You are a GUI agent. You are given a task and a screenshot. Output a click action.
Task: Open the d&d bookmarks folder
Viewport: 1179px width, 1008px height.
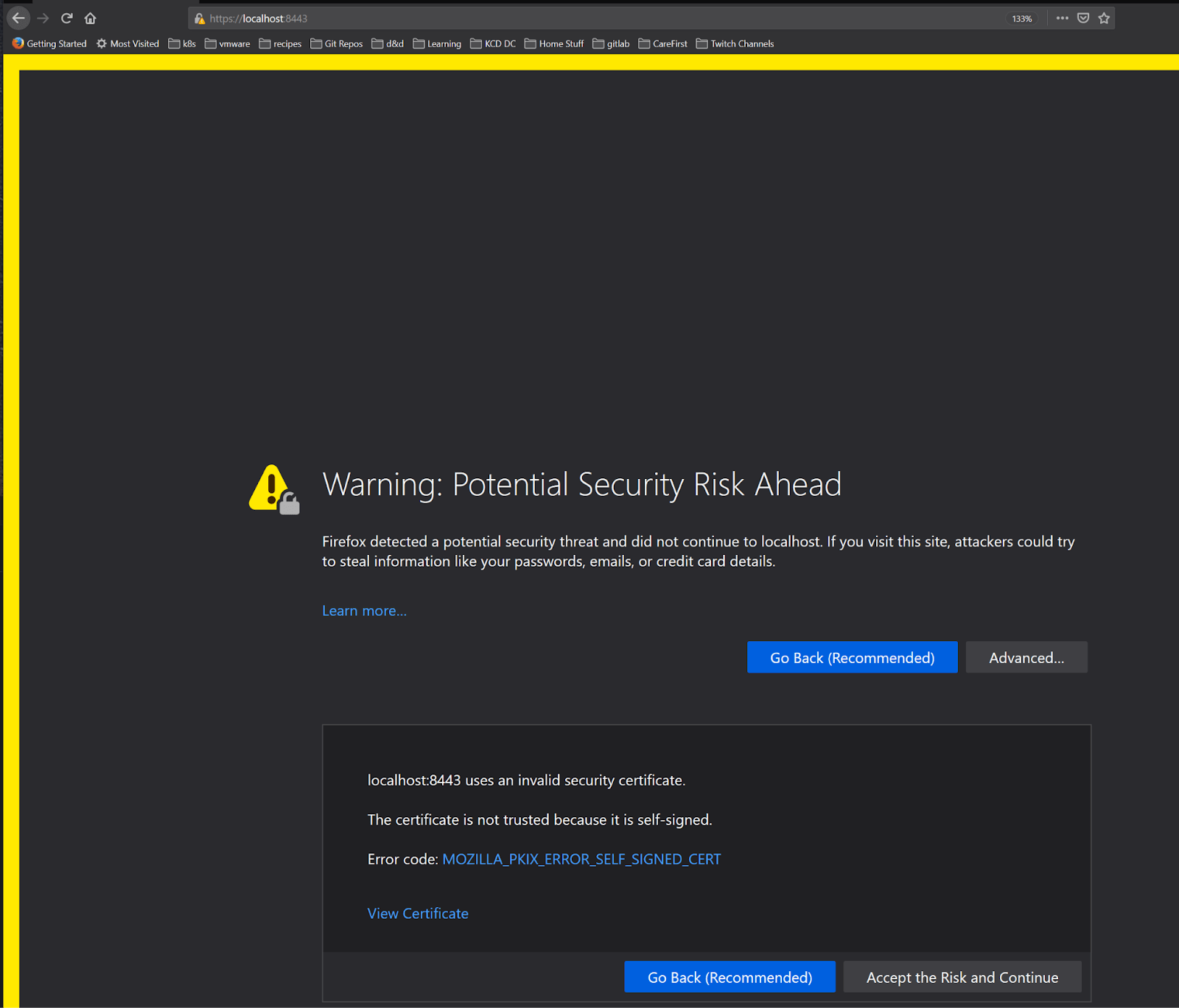(388, 43)
